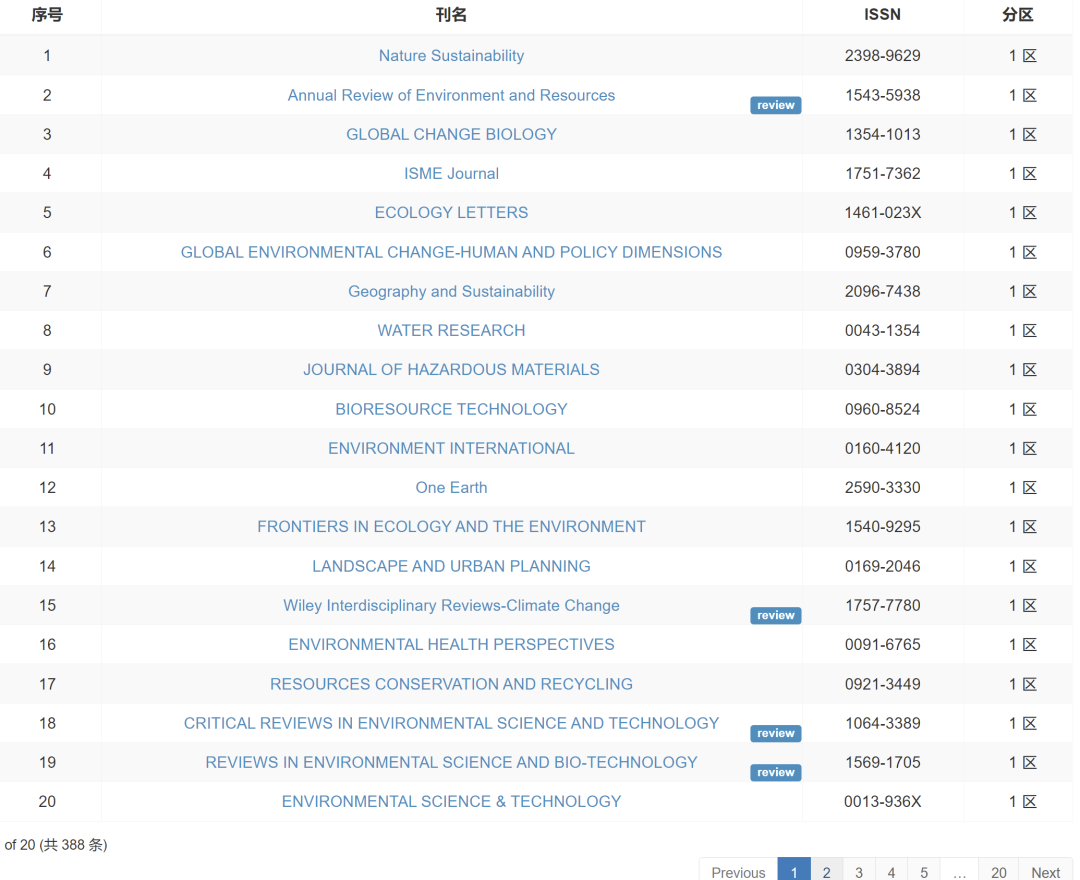
Task: Click ENVIRONMENTAL SCIENCE & TECHNOLOGY link
Action: (451, 801)
